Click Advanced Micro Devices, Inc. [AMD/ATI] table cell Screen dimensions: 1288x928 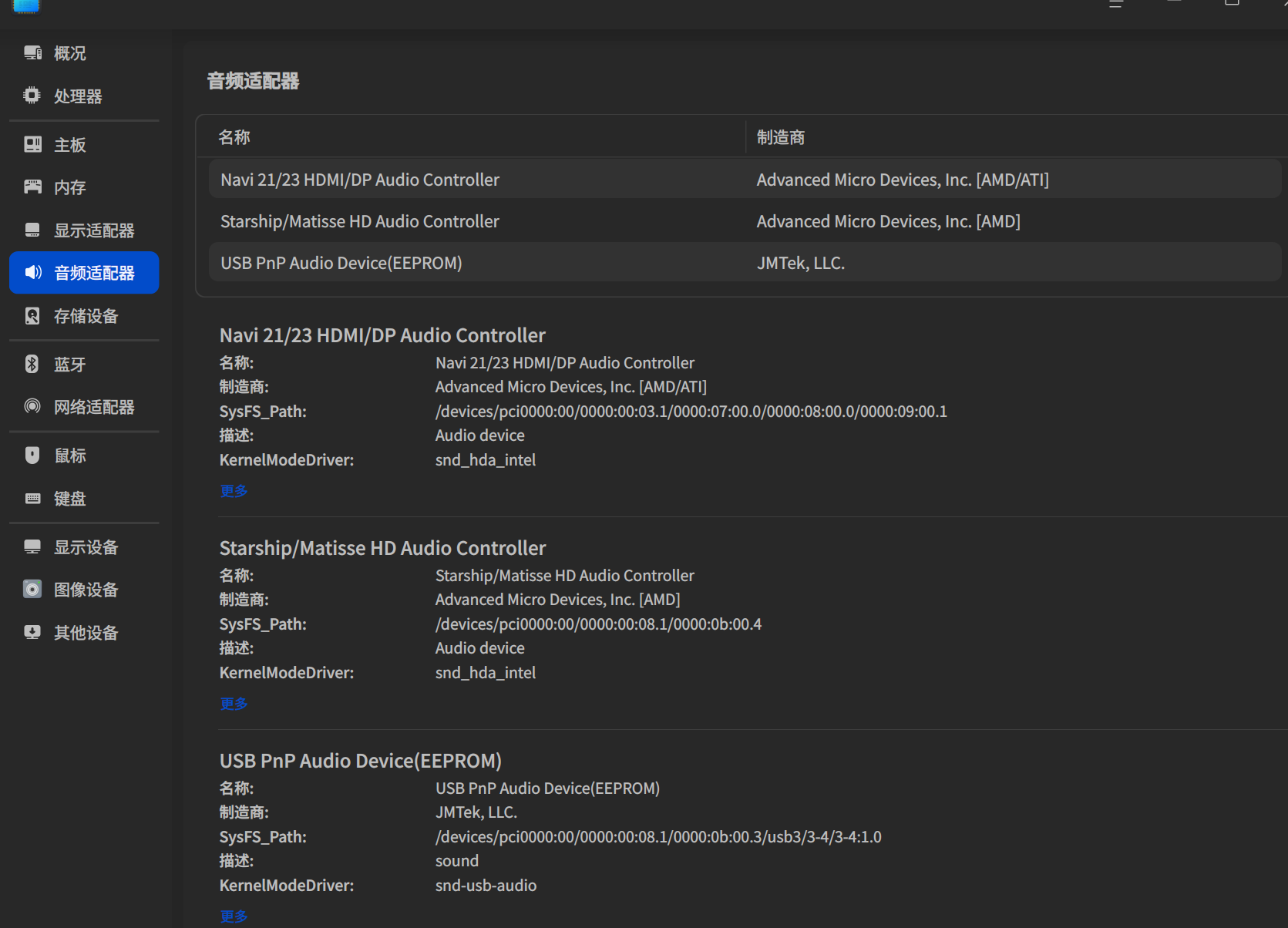903,180
